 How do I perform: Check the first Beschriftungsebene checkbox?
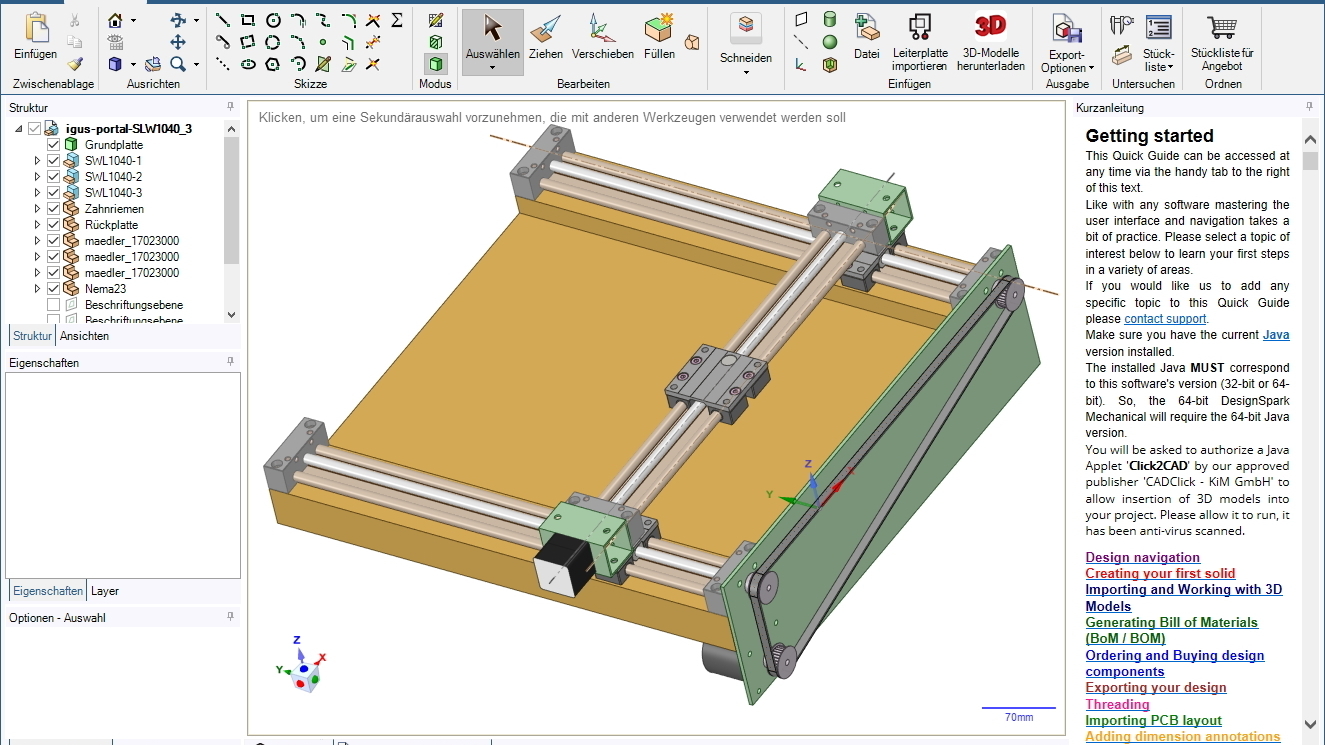pyautogui.click(x=54, y=305)
